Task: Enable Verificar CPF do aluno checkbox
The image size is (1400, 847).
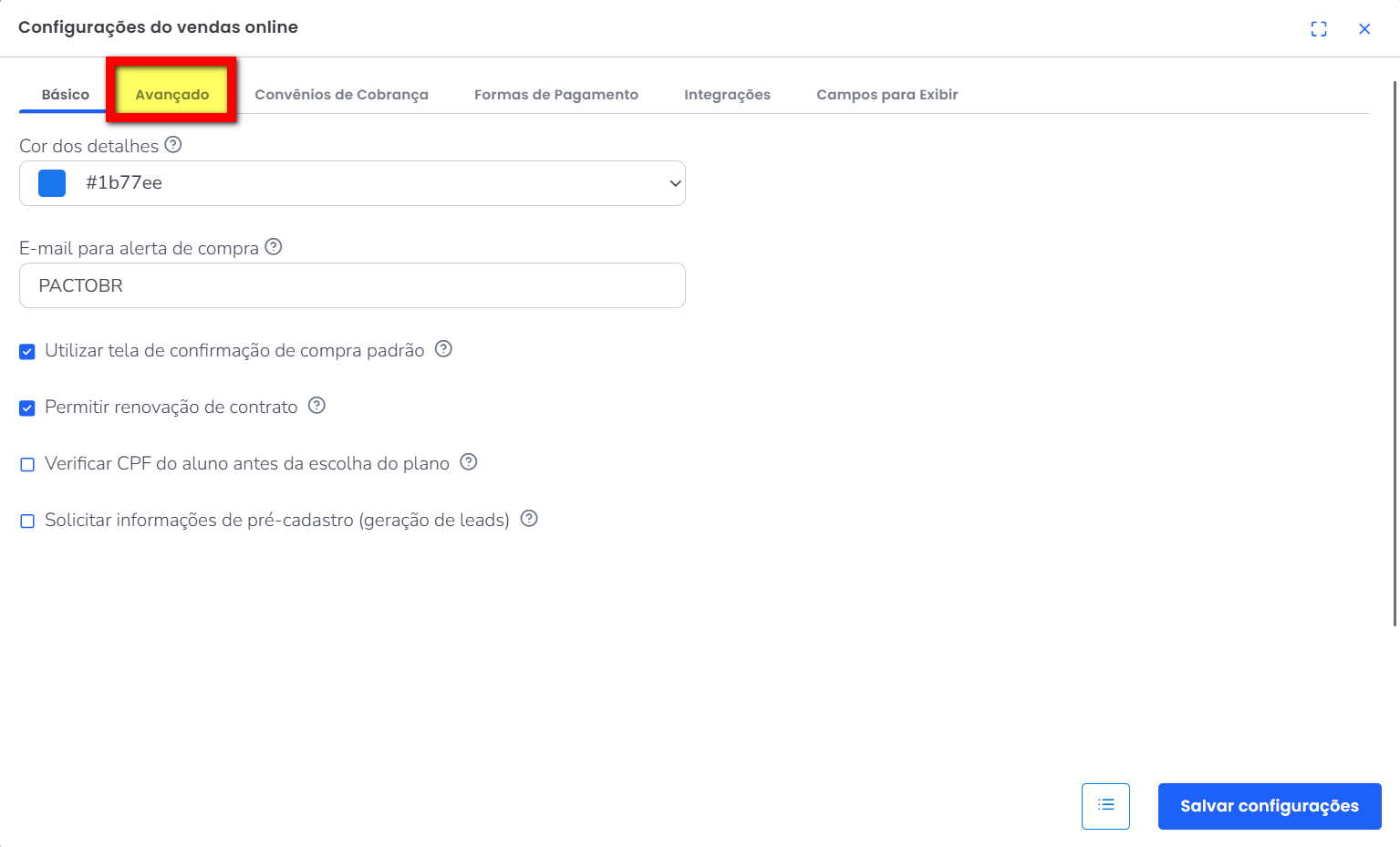Action: click(x=27, y=465)
